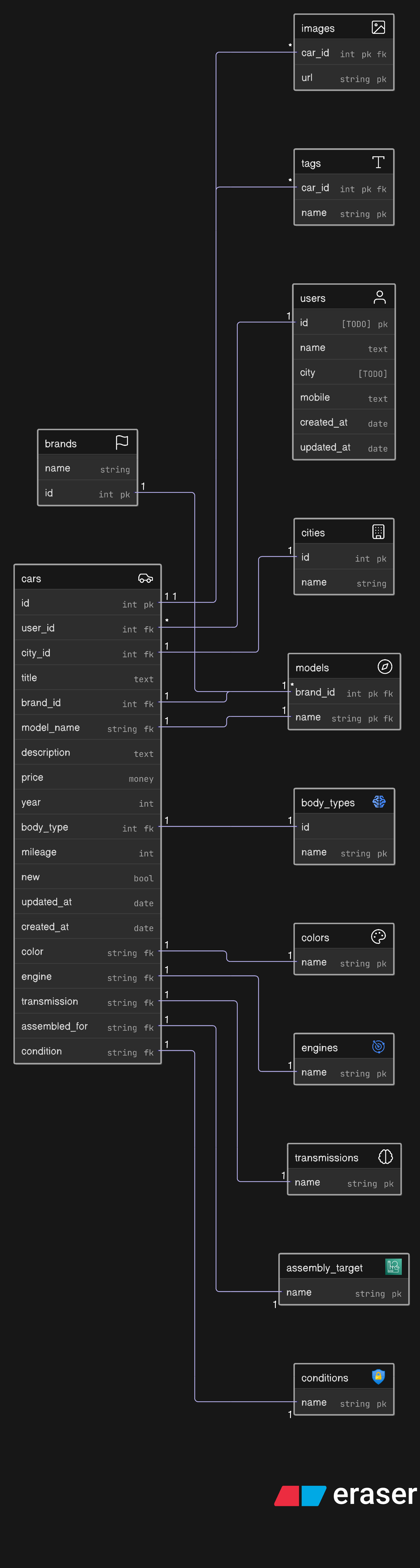
Task: Click 'year' column in cars table
Action: 87,803
